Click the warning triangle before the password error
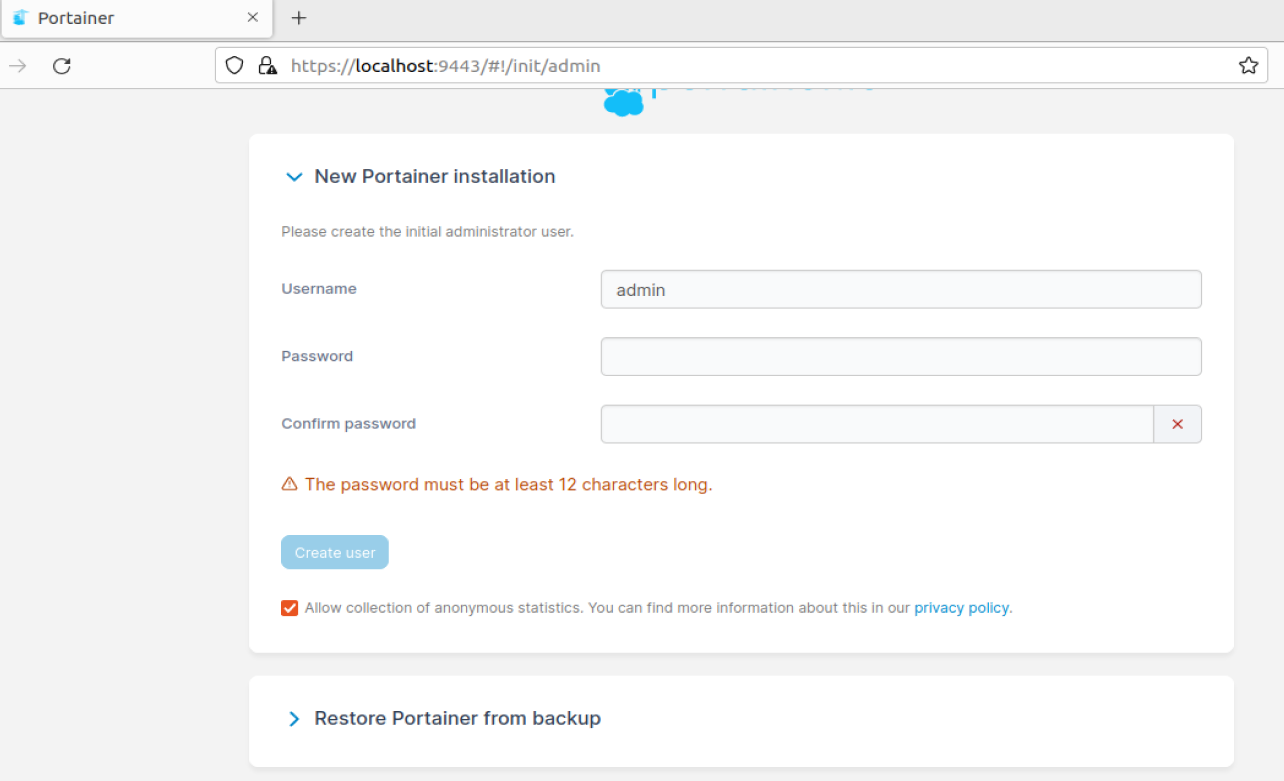 point(289,484)
